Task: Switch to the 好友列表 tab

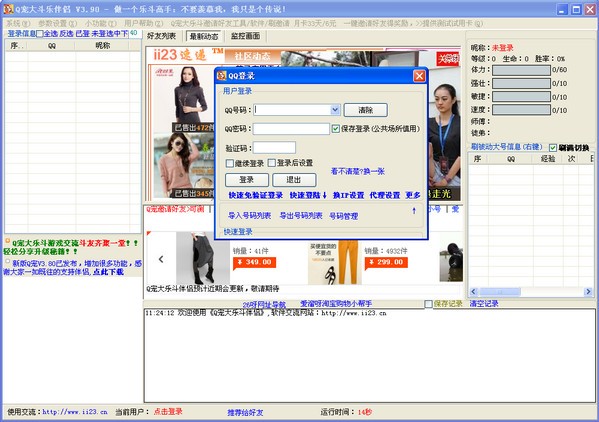Action: coord(161,36)
